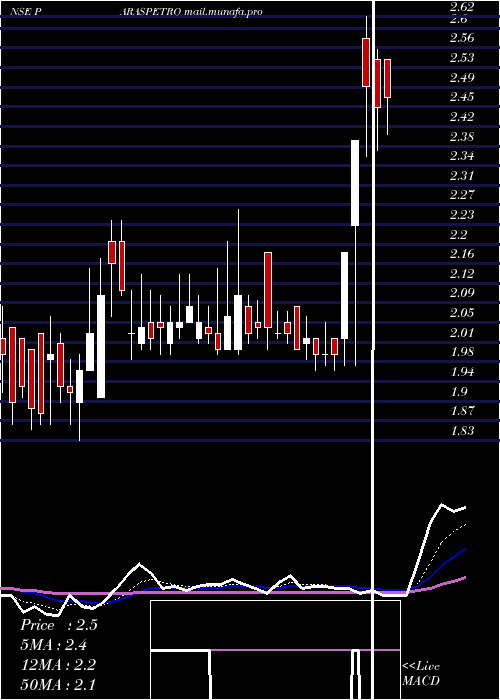Click the 2.45 price axis label
The height and width of the screenshot is (700, 500).
pyautogui.click(x=462, y=97)
